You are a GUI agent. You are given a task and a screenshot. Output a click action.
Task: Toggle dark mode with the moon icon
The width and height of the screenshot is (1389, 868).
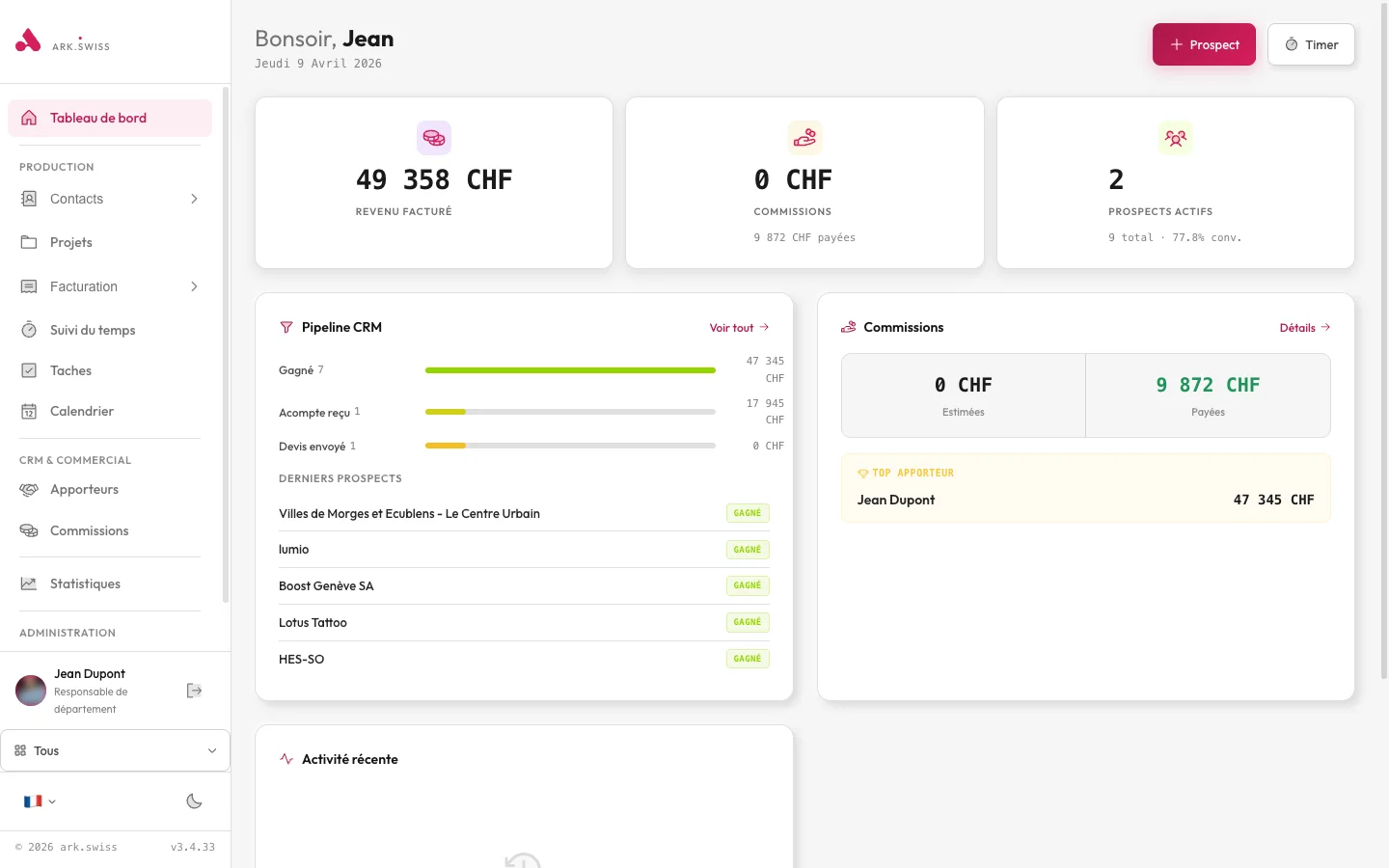point(194,801)
